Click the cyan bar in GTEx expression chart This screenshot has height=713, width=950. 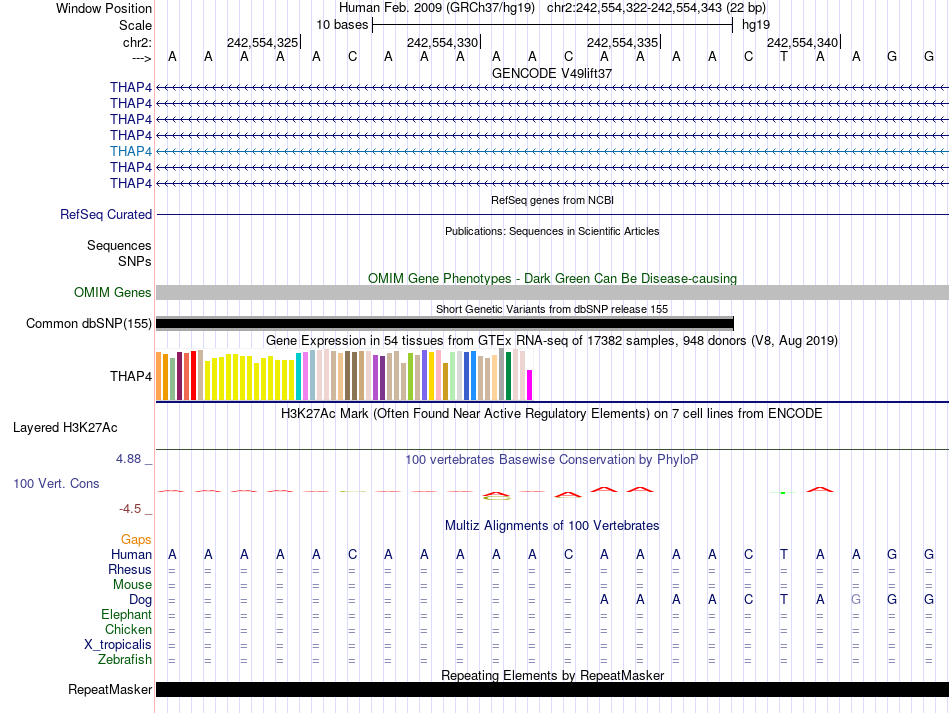[299, 376]
